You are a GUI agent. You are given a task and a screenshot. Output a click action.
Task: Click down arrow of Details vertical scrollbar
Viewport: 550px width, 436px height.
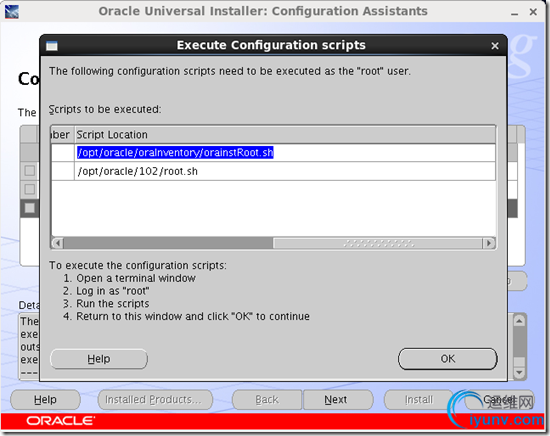click(x=519, y=372)
